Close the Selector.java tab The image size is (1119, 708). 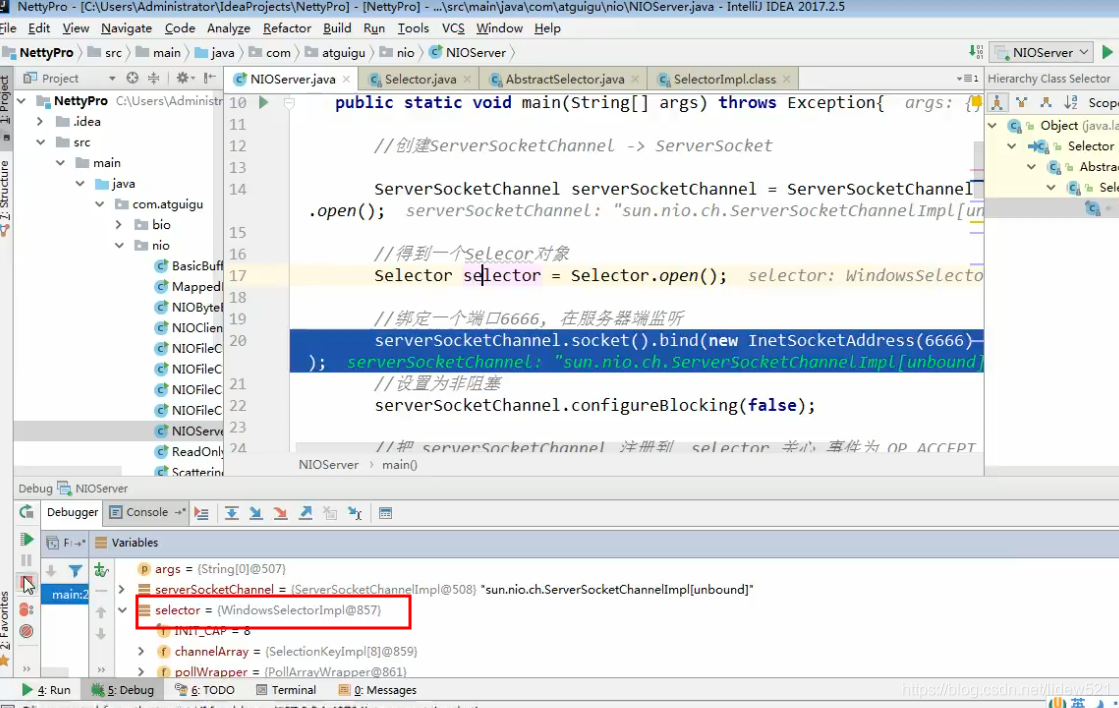click(x=467, y=79)
